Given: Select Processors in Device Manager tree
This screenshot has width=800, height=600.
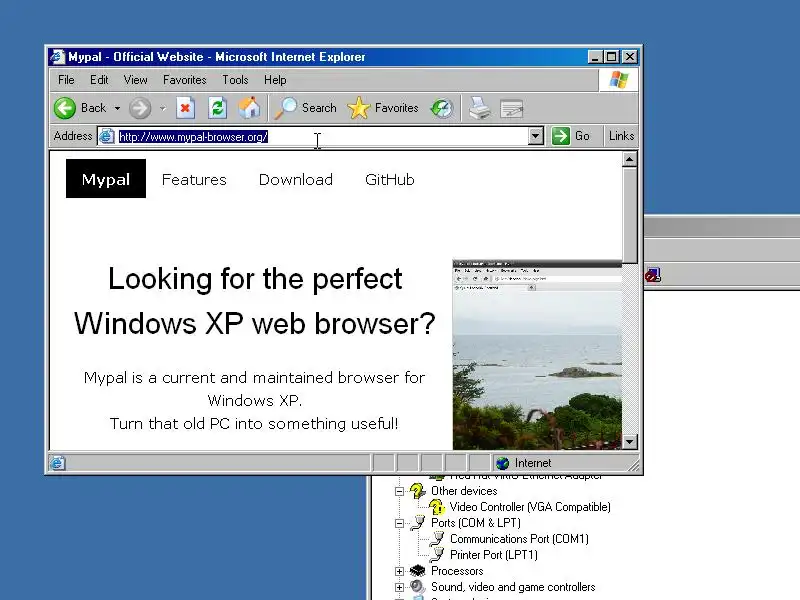Looking at the screenshot, I should pyautogui.click(x=457, y=571).
